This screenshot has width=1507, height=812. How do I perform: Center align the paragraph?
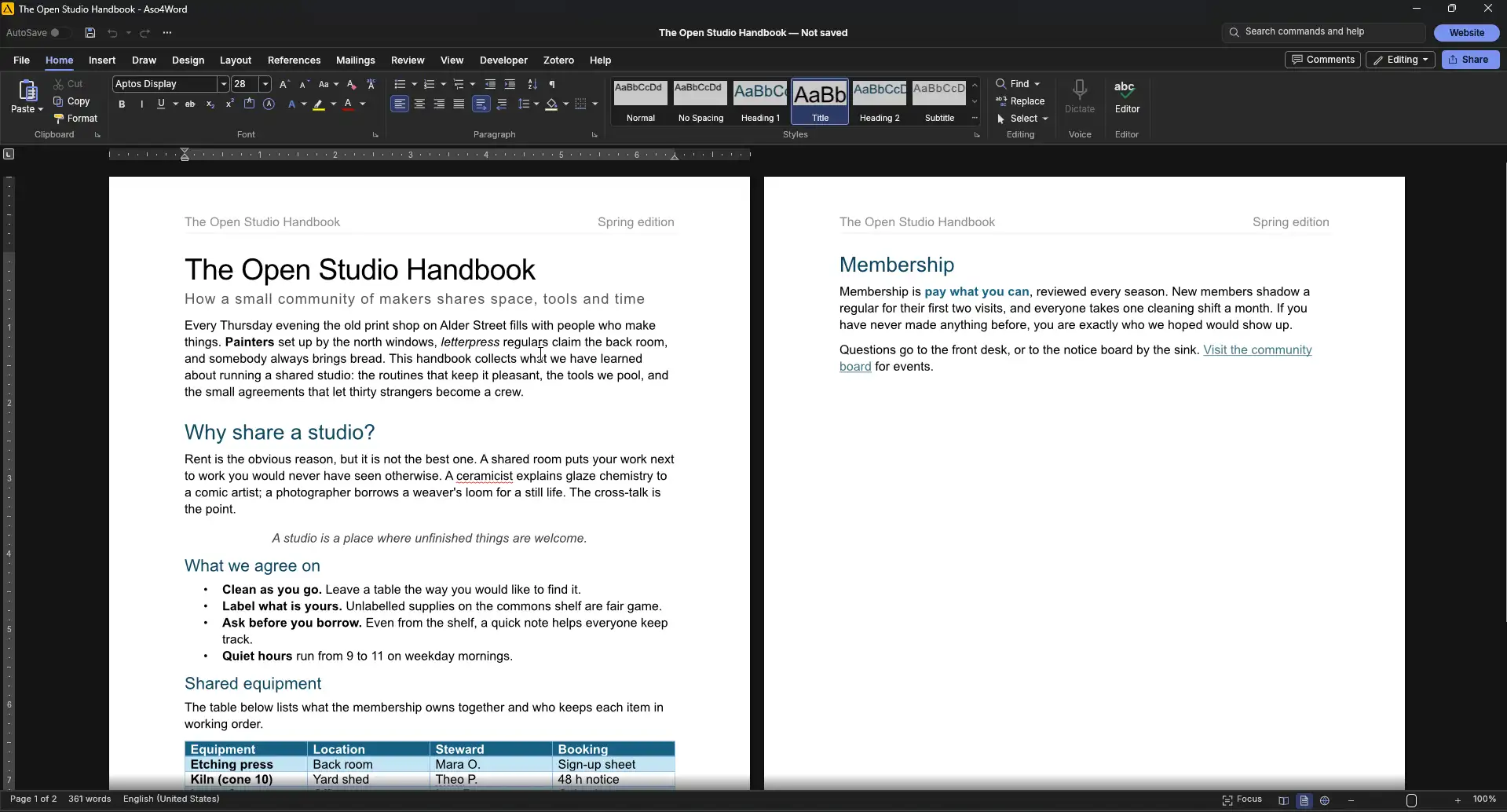pyautogui.click(x=419, y=104)
